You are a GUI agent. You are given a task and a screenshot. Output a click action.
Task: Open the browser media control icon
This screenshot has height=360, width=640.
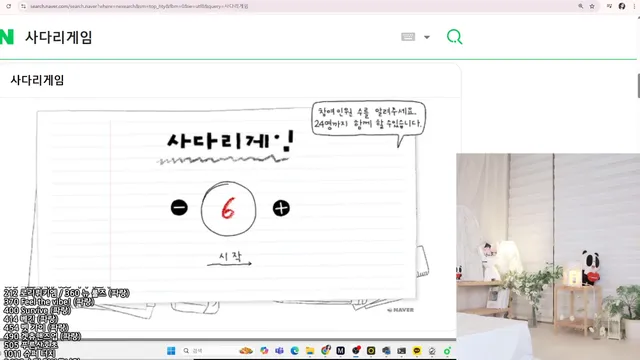tap(609, 6)
